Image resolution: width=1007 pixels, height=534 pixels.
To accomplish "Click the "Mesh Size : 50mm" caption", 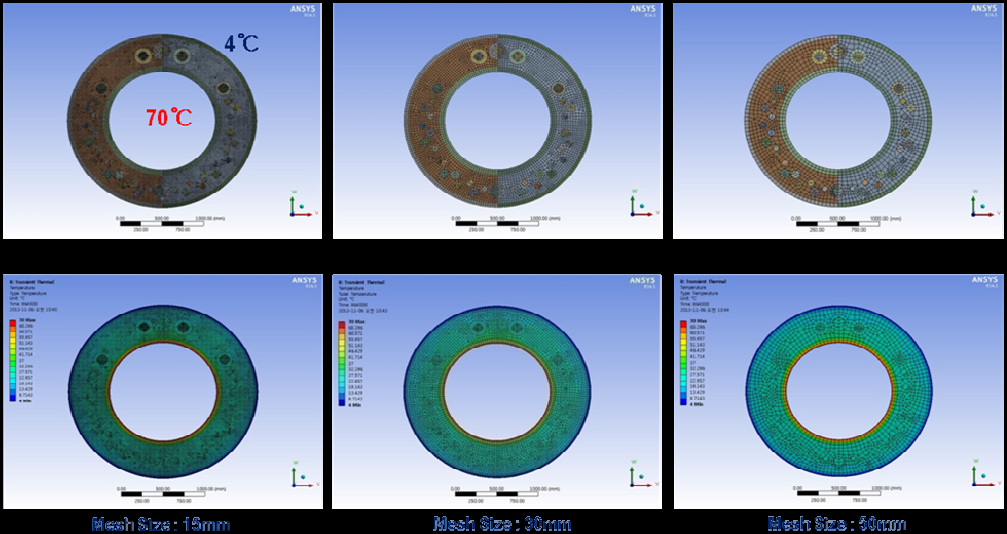I will tap(835, 523).
